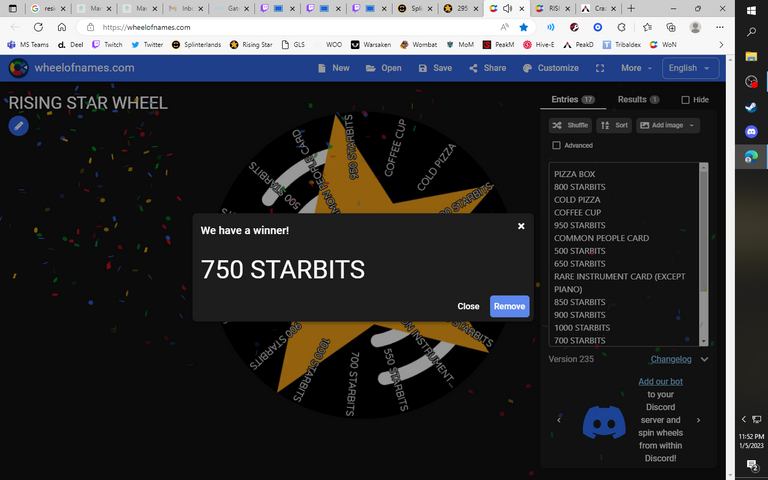This screenshot has width=768, height=480.
Task: Reload the page in browser
Action: [x=38, y=27]
